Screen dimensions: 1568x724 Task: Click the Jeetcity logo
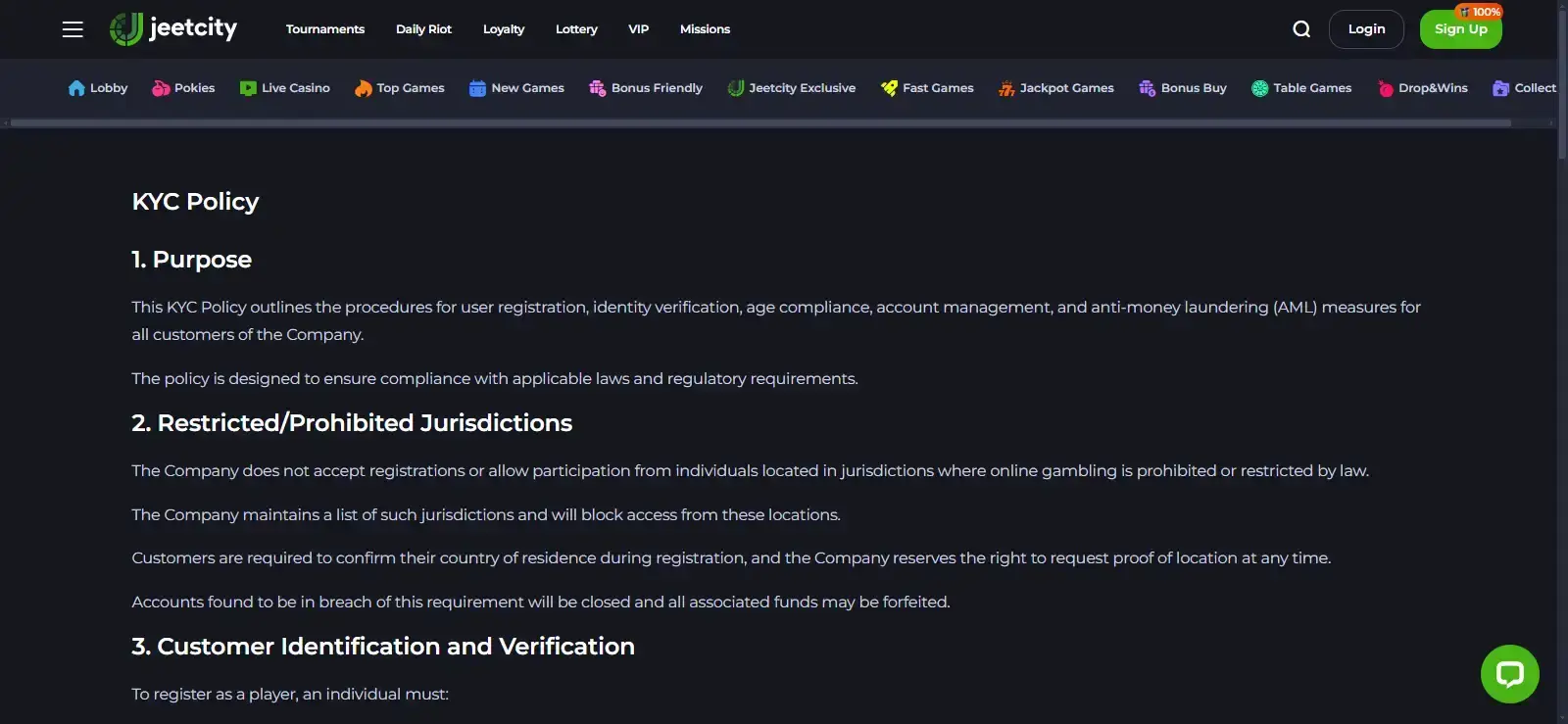[173, 29]
